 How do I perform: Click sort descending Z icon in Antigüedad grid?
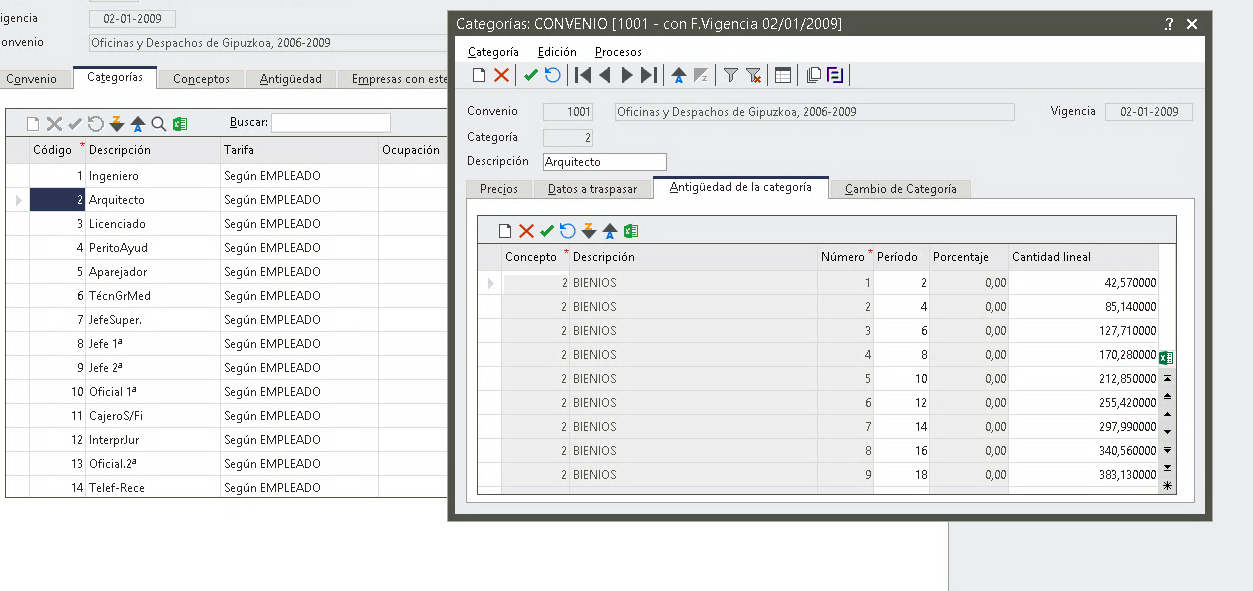[589, 231]
